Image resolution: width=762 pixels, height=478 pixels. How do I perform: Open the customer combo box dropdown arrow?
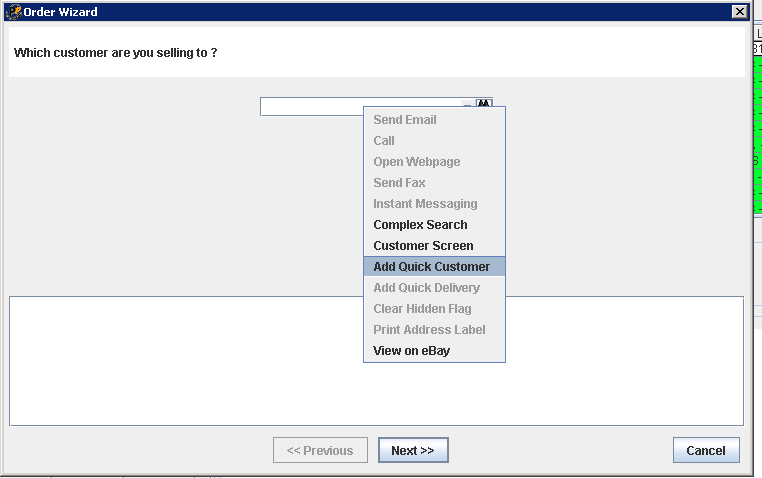point(467,106)
